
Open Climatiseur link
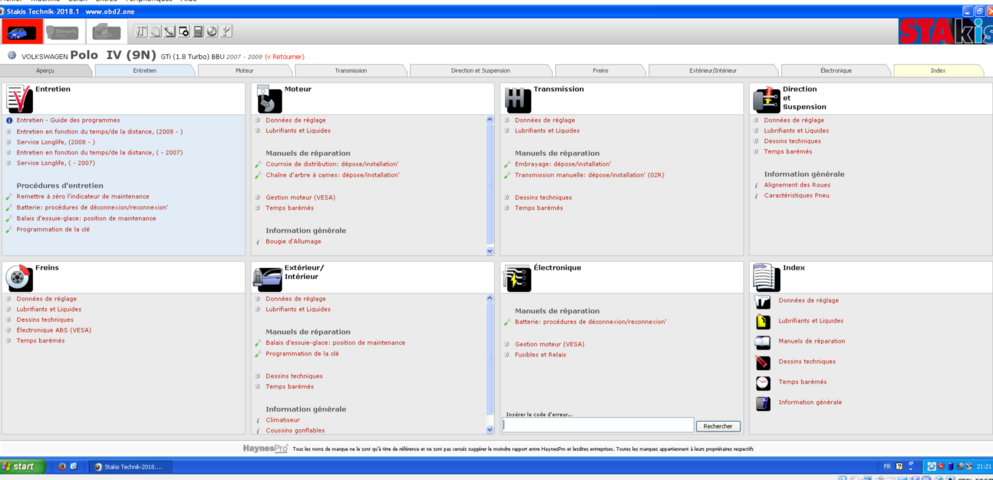click(x=282, y=420)
